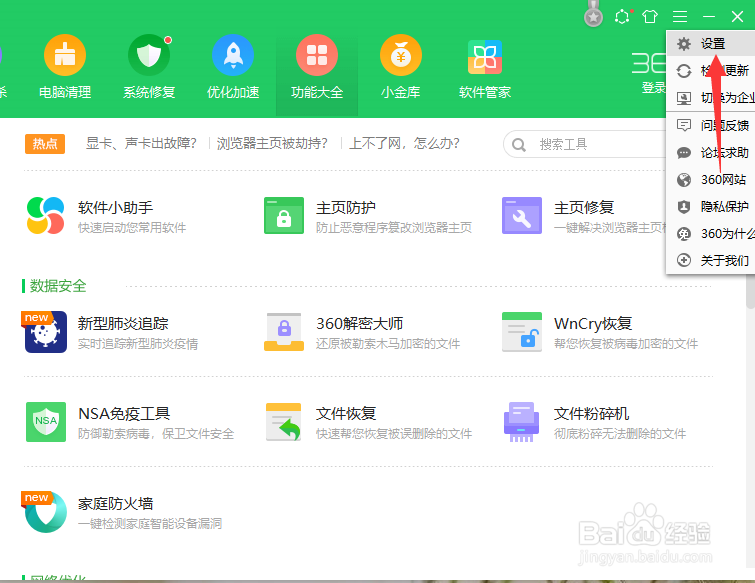
Task: Focus the 搜索工具 search field
Action: tap(585, 144)
